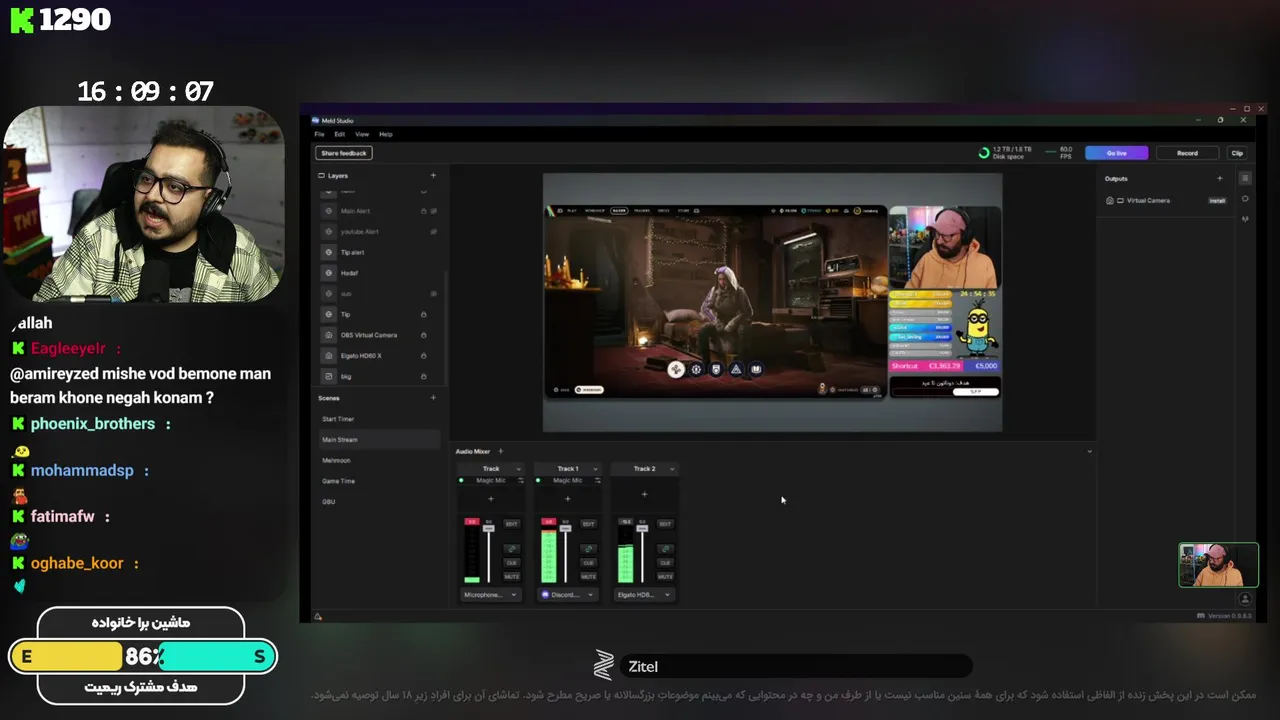Show the hidden youtube Alert layer
Screen dimensions: 1280x720
433,231
